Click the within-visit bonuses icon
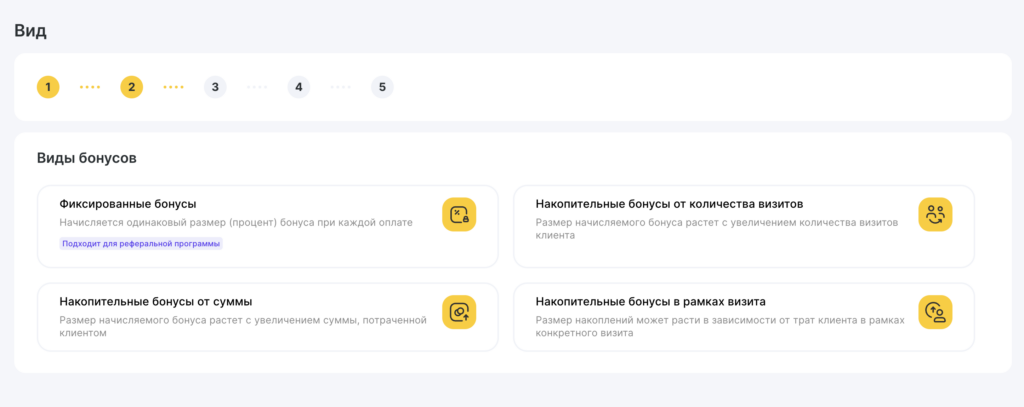This screenshot has height=407, width=1024. coord(935,313)
